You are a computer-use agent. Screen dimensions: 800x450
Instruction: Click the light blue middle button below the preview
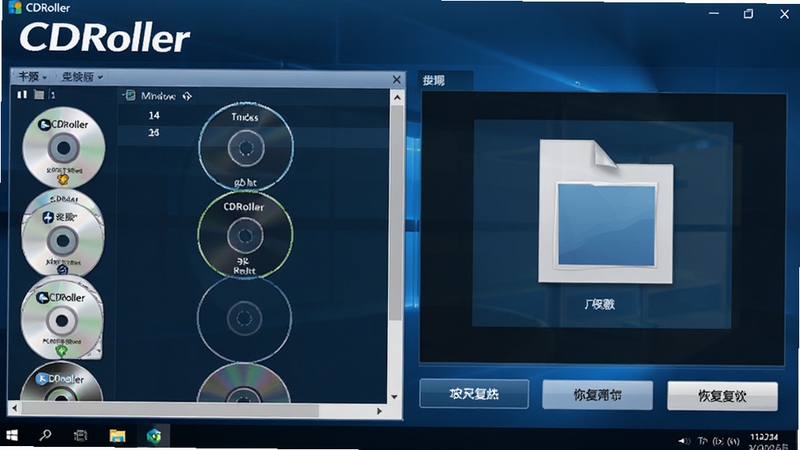[597, 395]
